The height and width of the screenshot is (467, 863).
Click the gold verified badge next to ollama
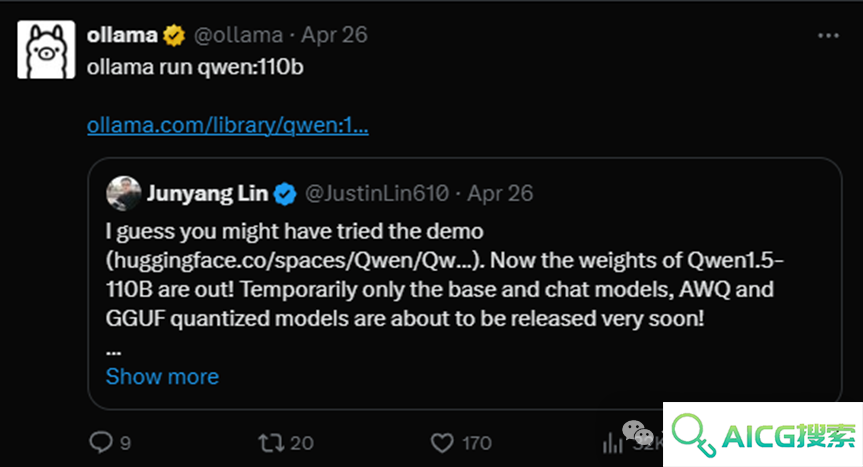[174, 36]
